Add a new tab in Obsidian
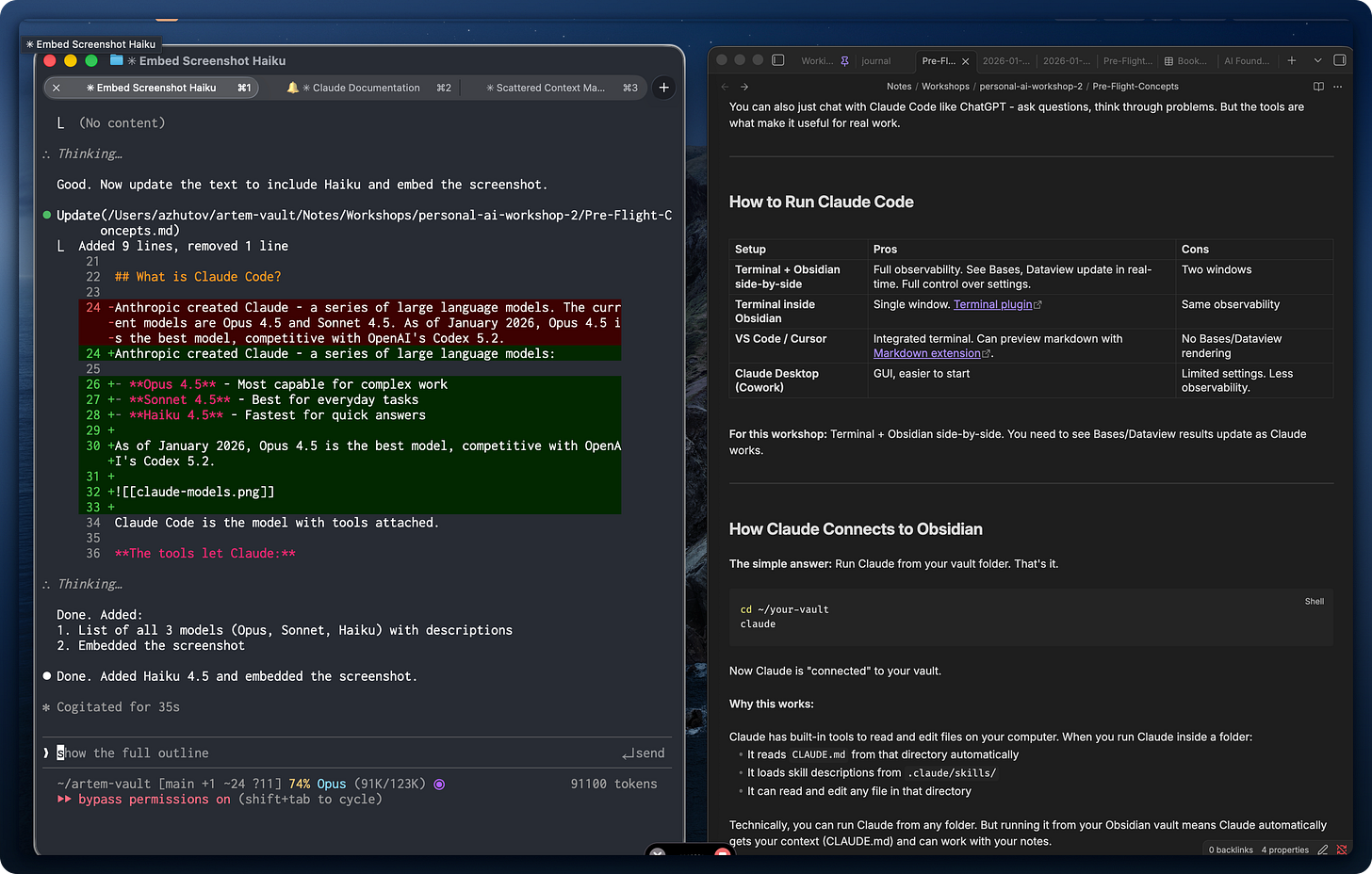Viewport: 1372px width, 874px height. coord(1292,60)
